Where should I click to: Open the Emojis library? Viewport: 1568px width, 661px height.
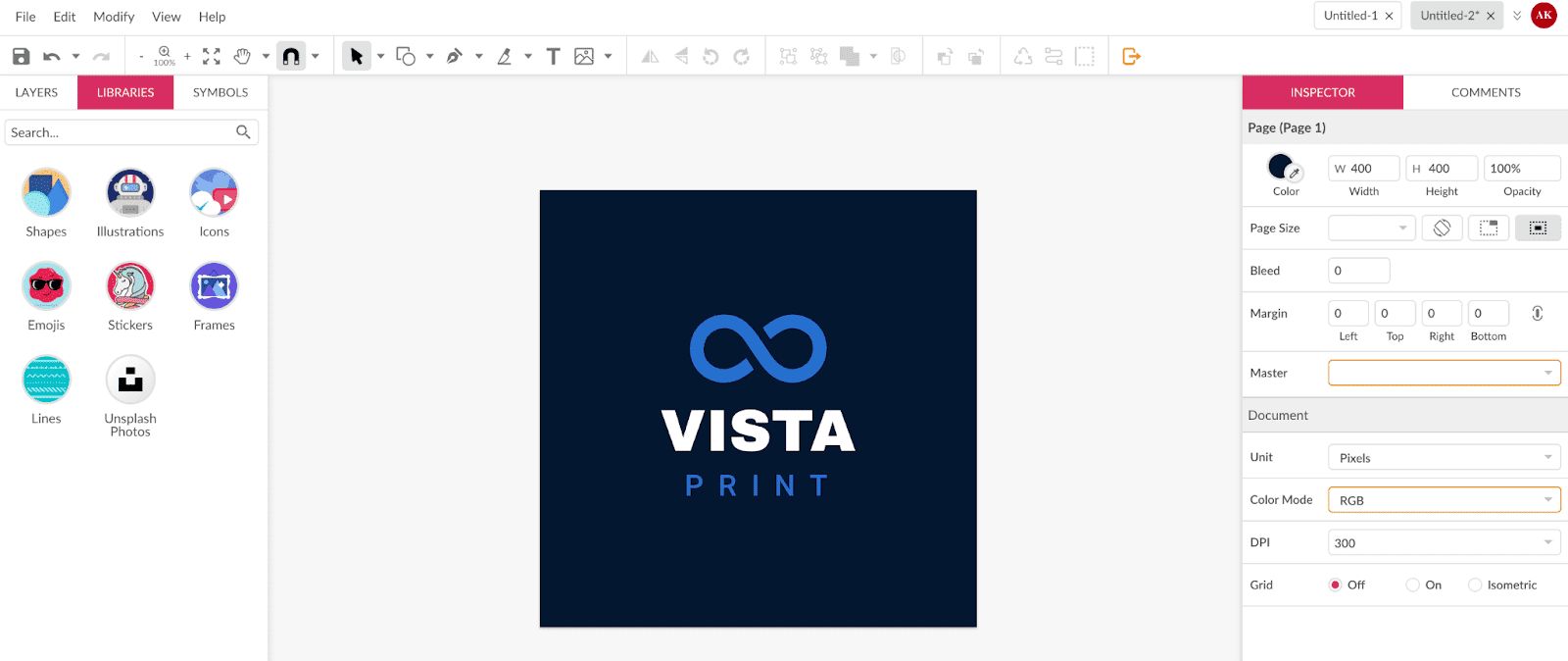point(46,296)
